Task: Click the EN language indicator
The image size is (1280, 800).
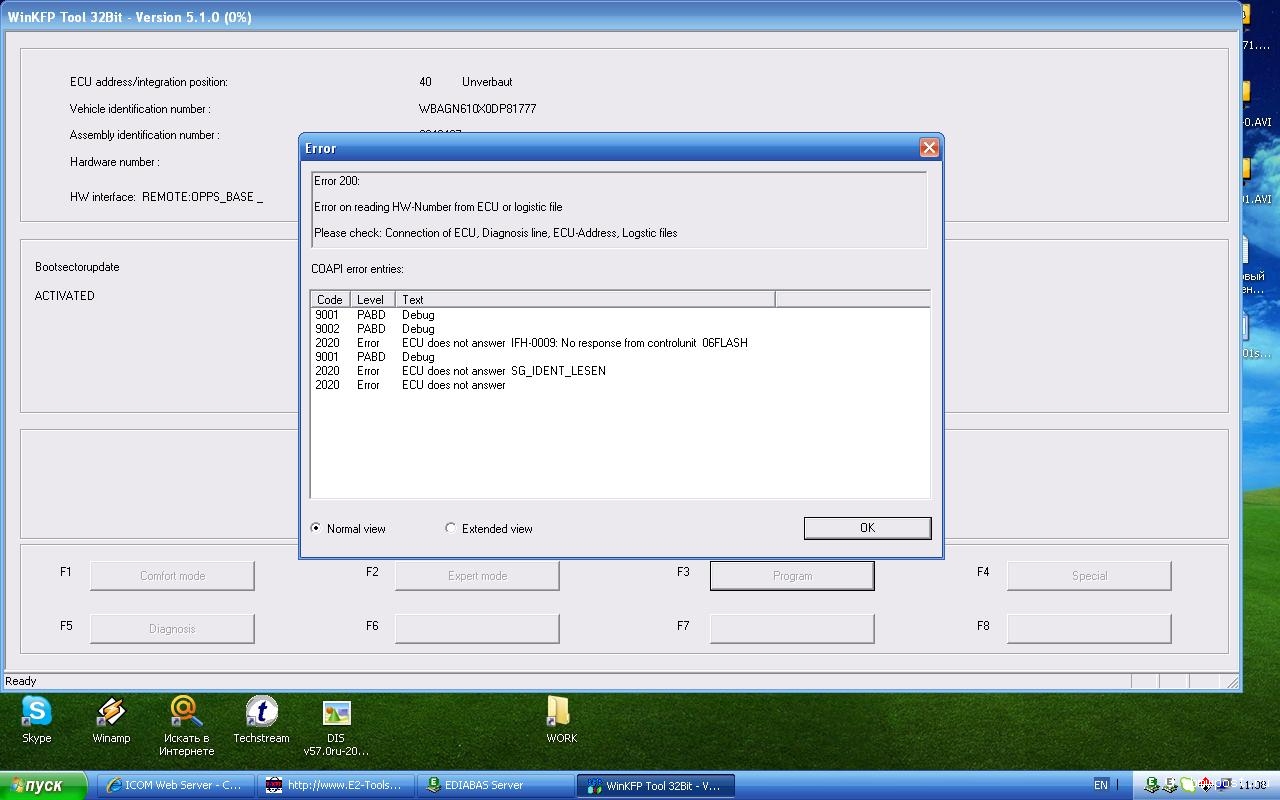Action: 1101,785
